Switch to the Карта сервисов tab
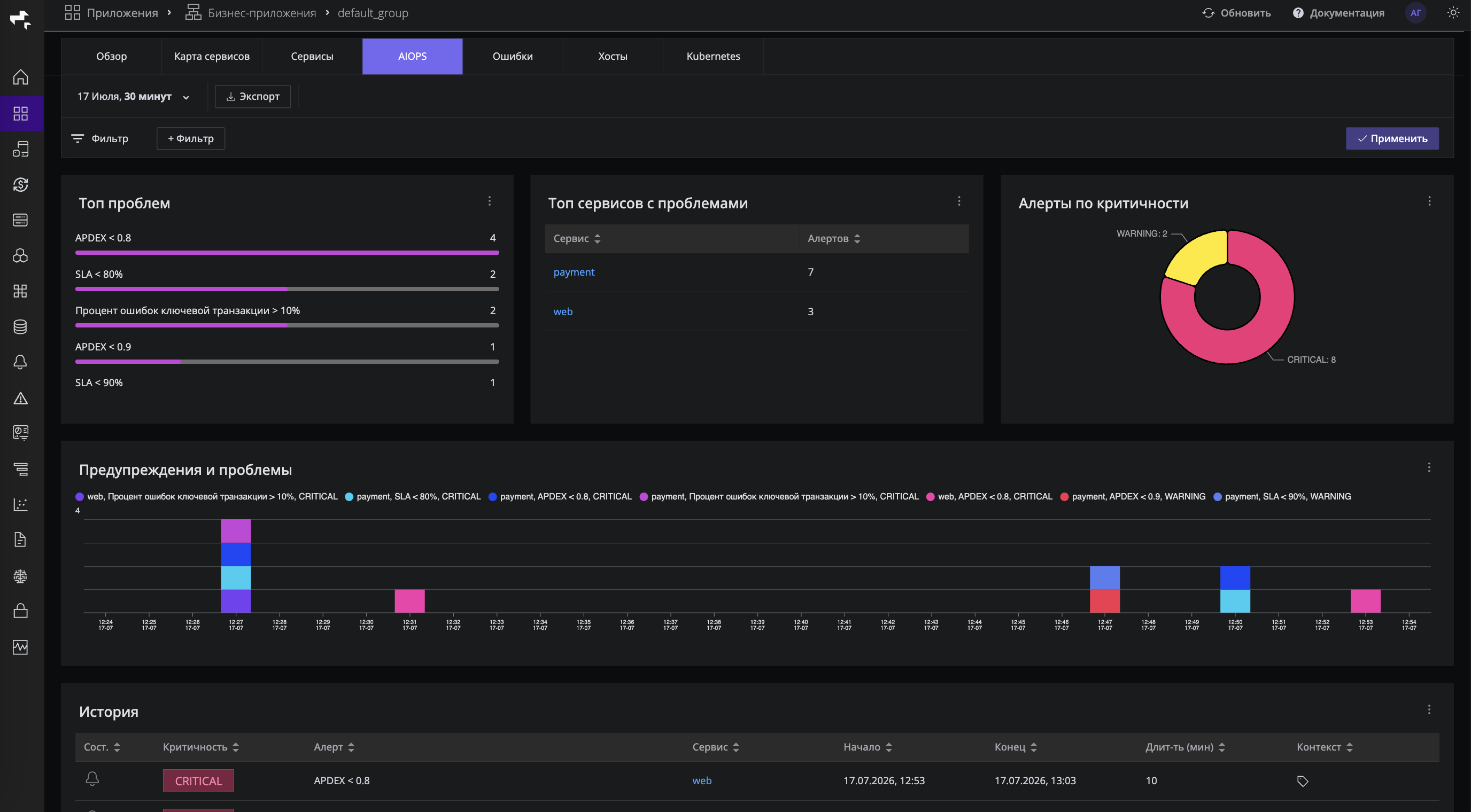The height and width of the screenshot is (812, 1471). 212,56
